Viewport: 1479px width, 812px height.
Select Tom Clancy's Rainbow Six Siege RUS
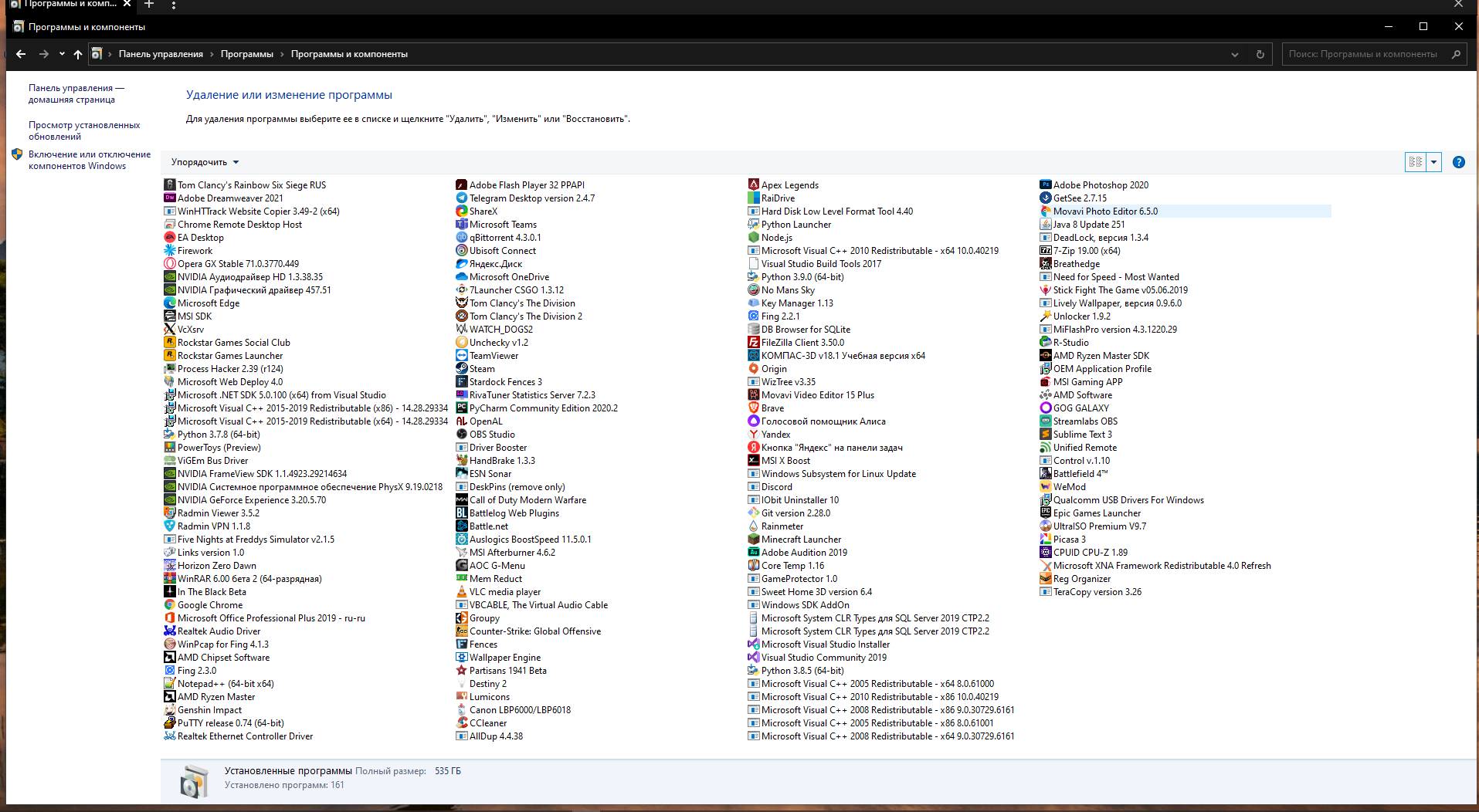pyautogui.click(x=252, y=185)
